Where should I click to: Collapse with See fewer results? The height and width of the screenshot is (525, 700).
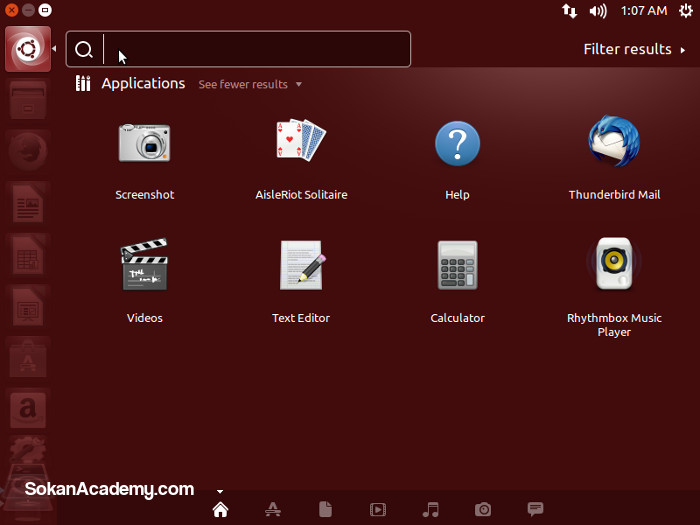[x=250, y=84]
